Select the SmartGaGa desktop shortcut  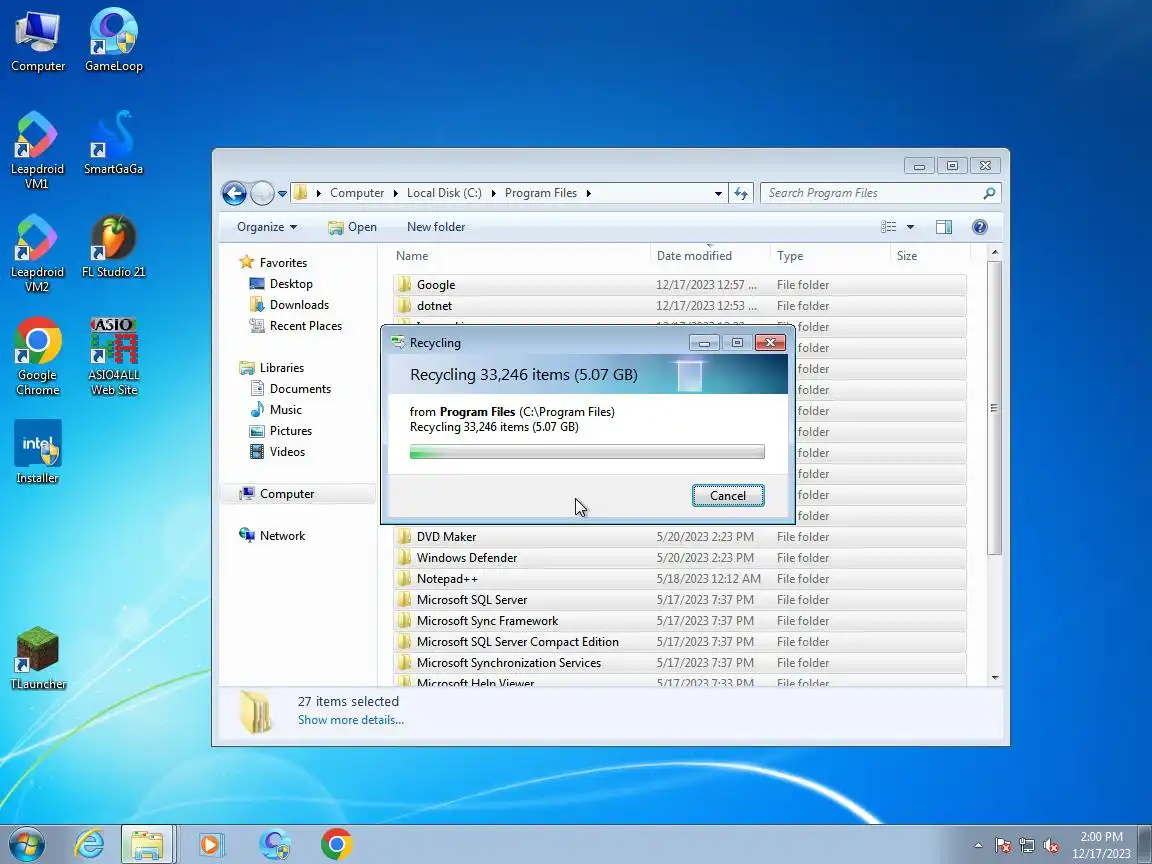[113, 144]
